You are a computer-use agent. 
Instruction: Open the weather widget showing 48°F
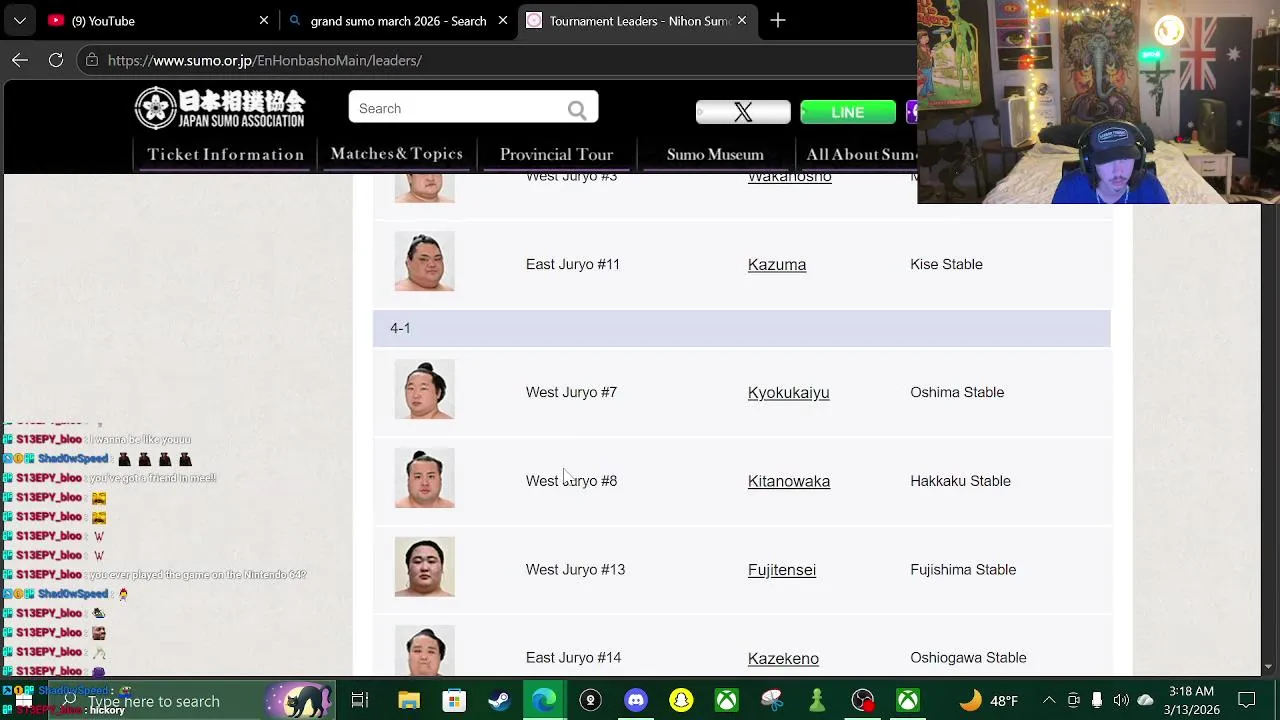[x=988, y=701]
